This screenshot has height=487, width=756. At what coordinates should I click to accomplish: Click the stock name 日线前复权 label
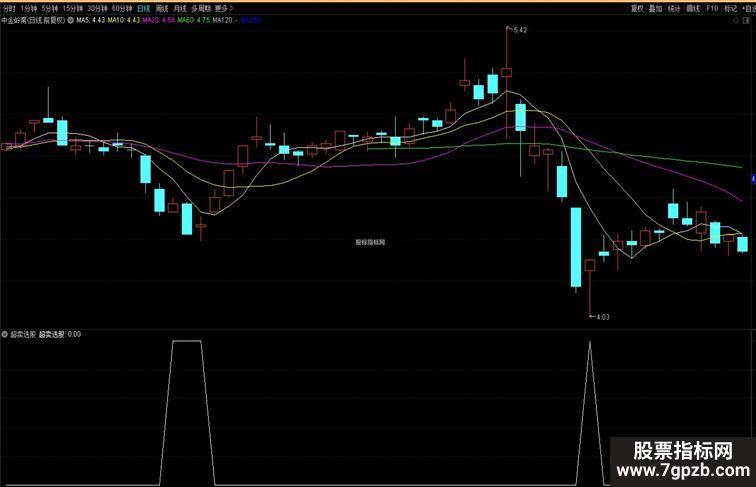coord(33,21)
